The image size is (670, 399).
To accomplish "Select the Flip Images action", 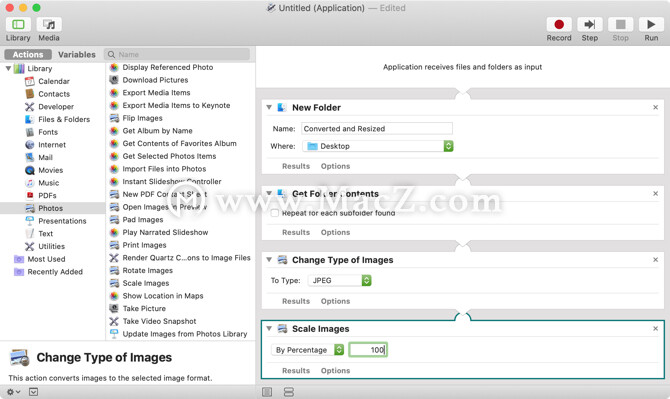I will (142, 118).
